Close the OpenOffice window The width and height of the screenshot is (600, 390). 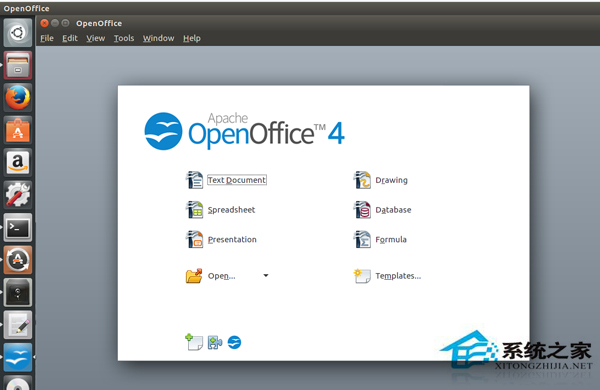(x=45, y=23)
